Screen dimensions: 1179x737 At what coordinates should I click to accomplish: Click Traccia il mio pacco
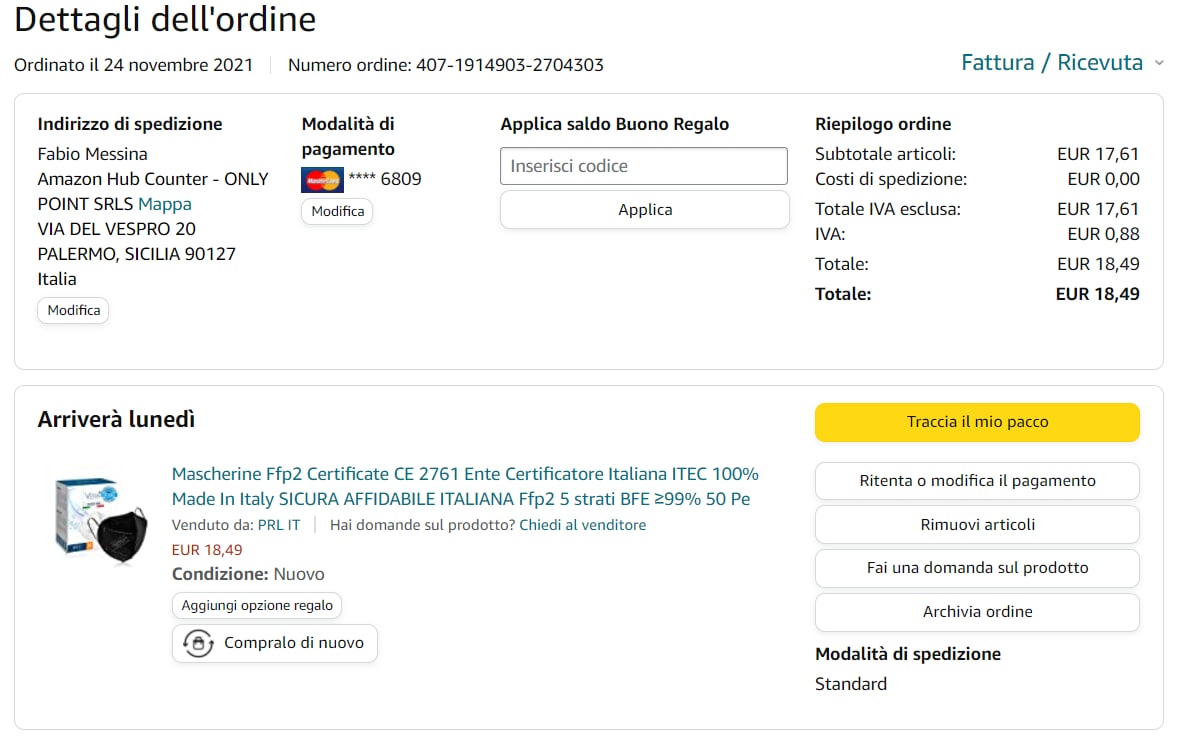click(x=977, y=422)
